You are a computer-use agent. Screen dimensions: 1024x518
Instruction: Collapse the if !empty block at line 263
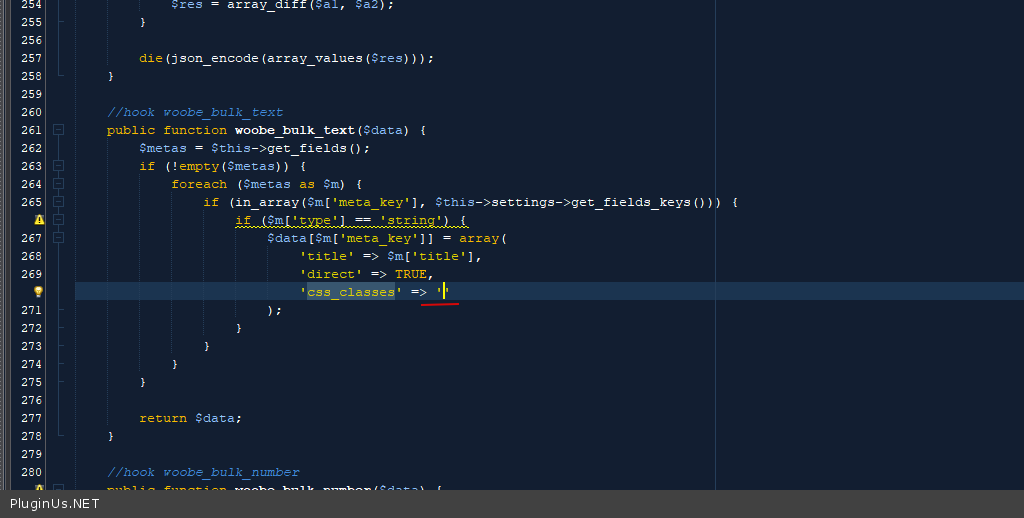pos(59,166)
